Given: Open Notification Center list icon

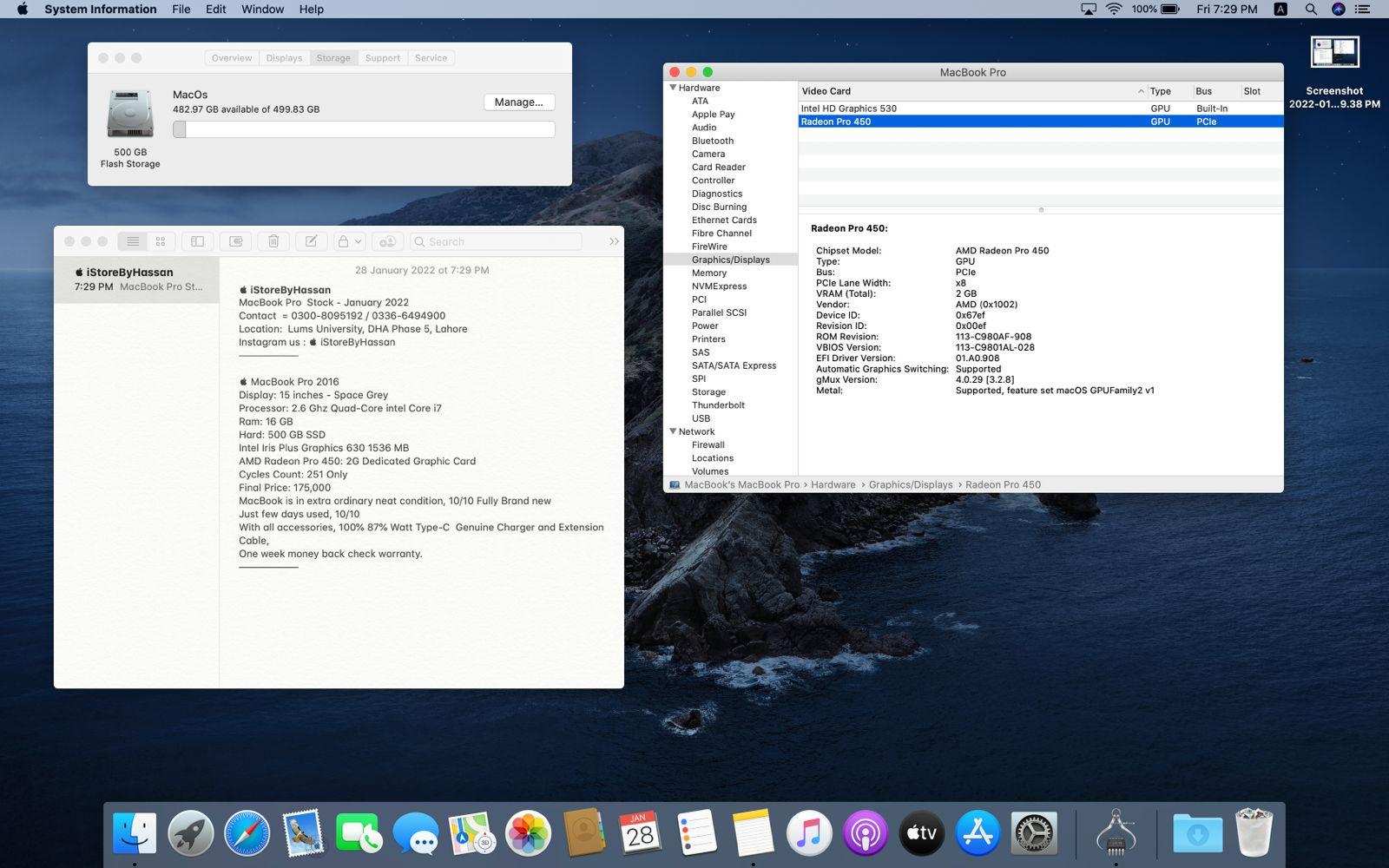Looking at the screenshot, I should [1364, 9].
